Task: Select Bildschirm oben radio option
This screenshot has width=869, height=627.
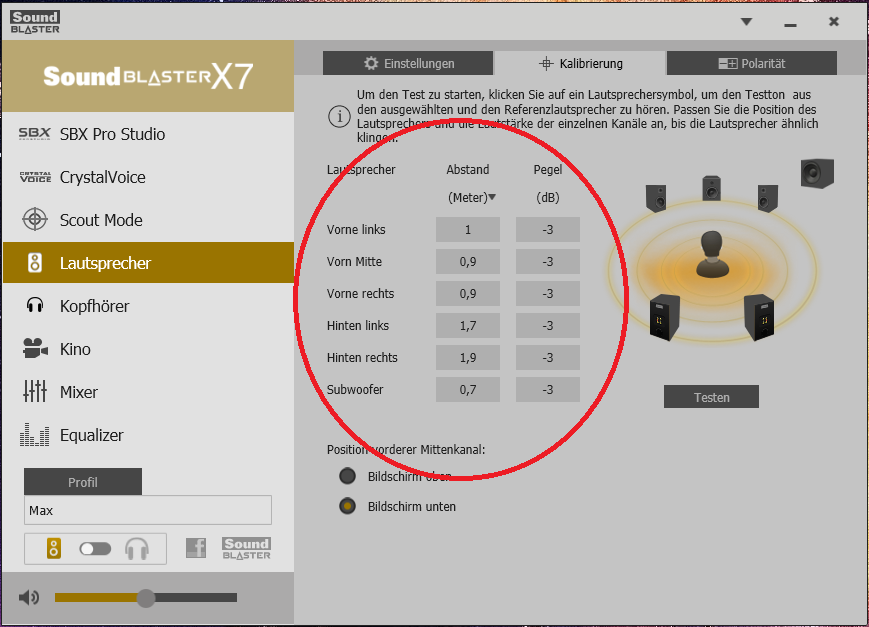Action: pos(347,476)
